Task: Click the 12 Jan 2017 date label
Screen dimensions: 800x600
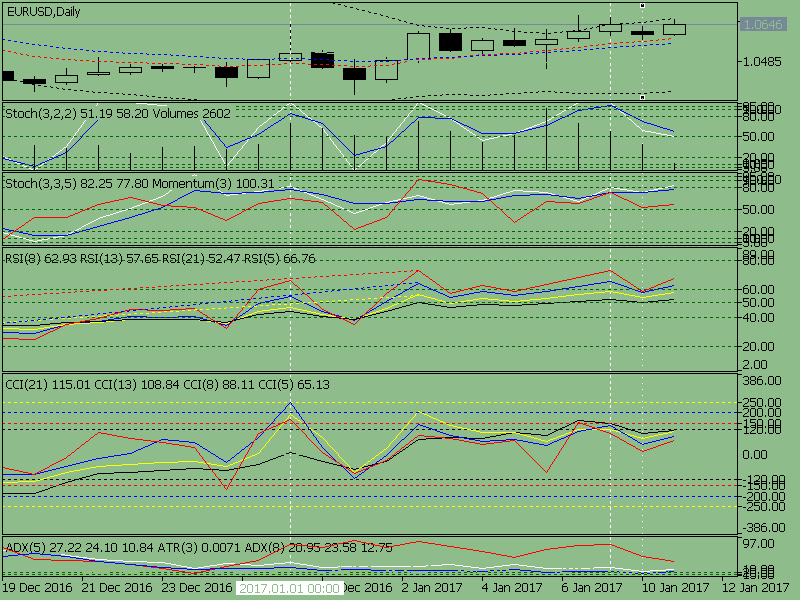Action: coord(755,588)
